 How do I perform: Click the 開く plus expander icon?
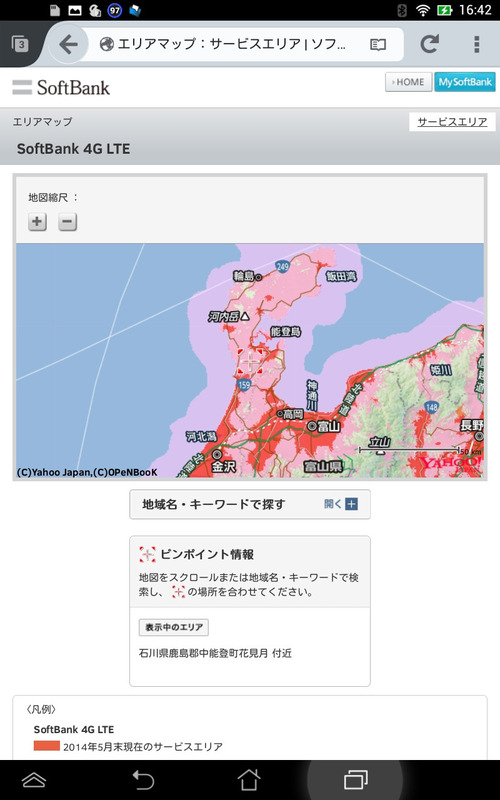[352, 504]
